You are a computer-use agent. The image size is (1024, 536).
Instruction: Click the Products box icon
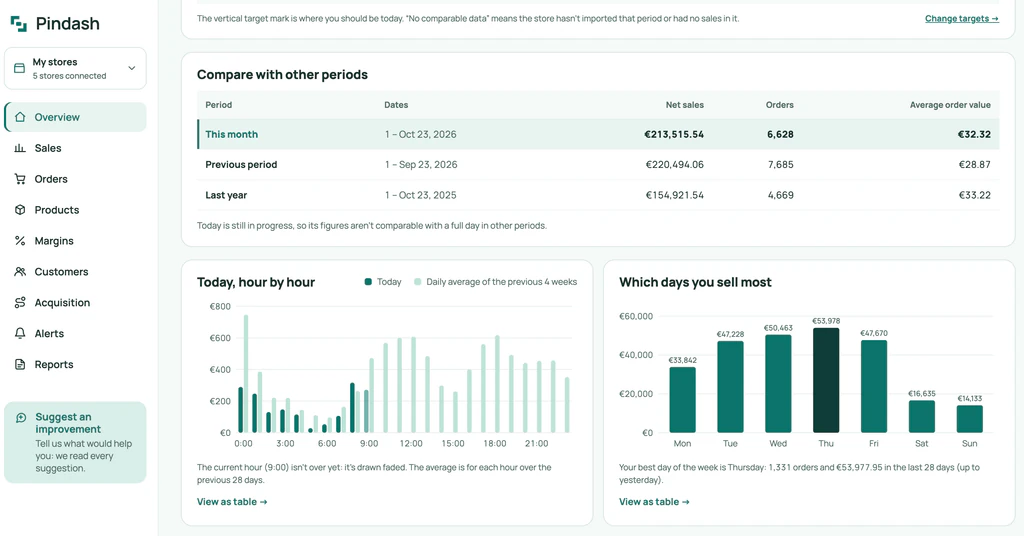[x=20, y=210]
